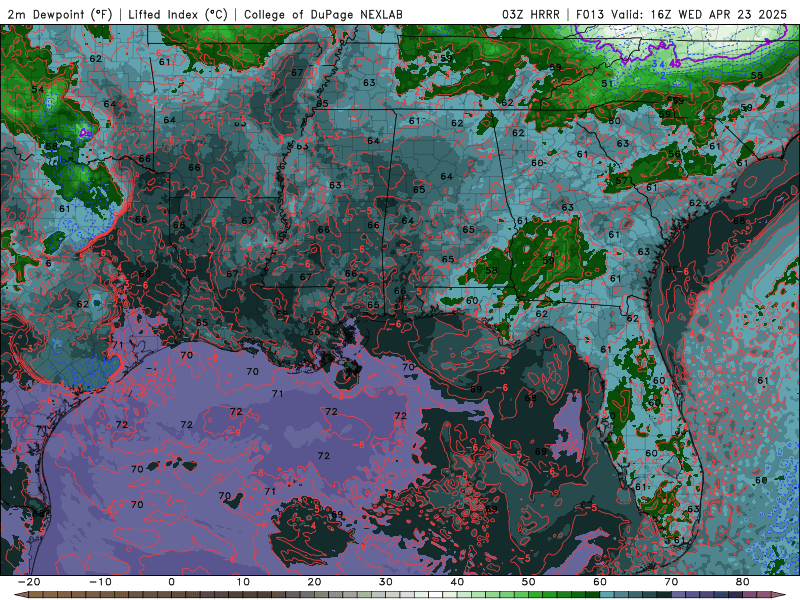Click the "Lifted Index (°C)" header label
This screenshot has width=800, height=600.
tap(178, 14)
